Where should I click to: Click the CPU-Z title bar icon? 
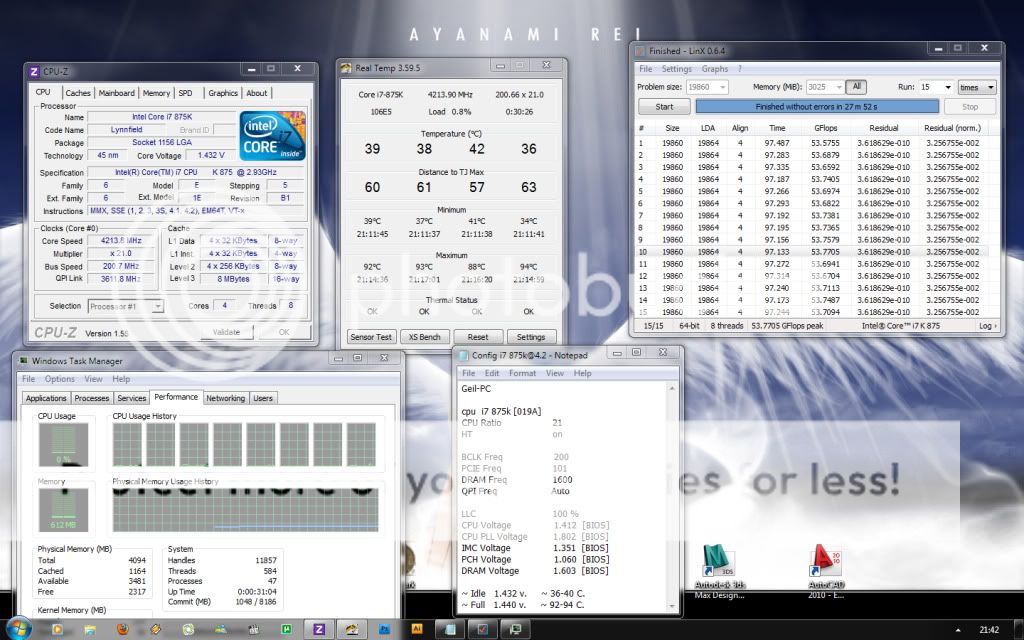[34, 71]
